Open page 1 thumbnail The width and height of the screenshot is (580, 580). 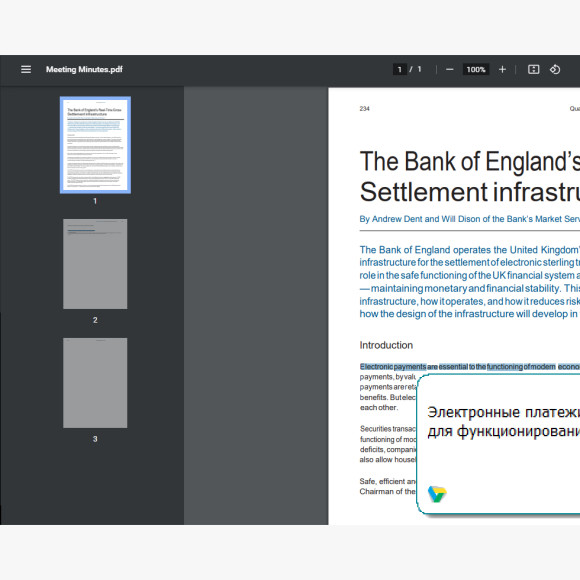coord(95,145)
